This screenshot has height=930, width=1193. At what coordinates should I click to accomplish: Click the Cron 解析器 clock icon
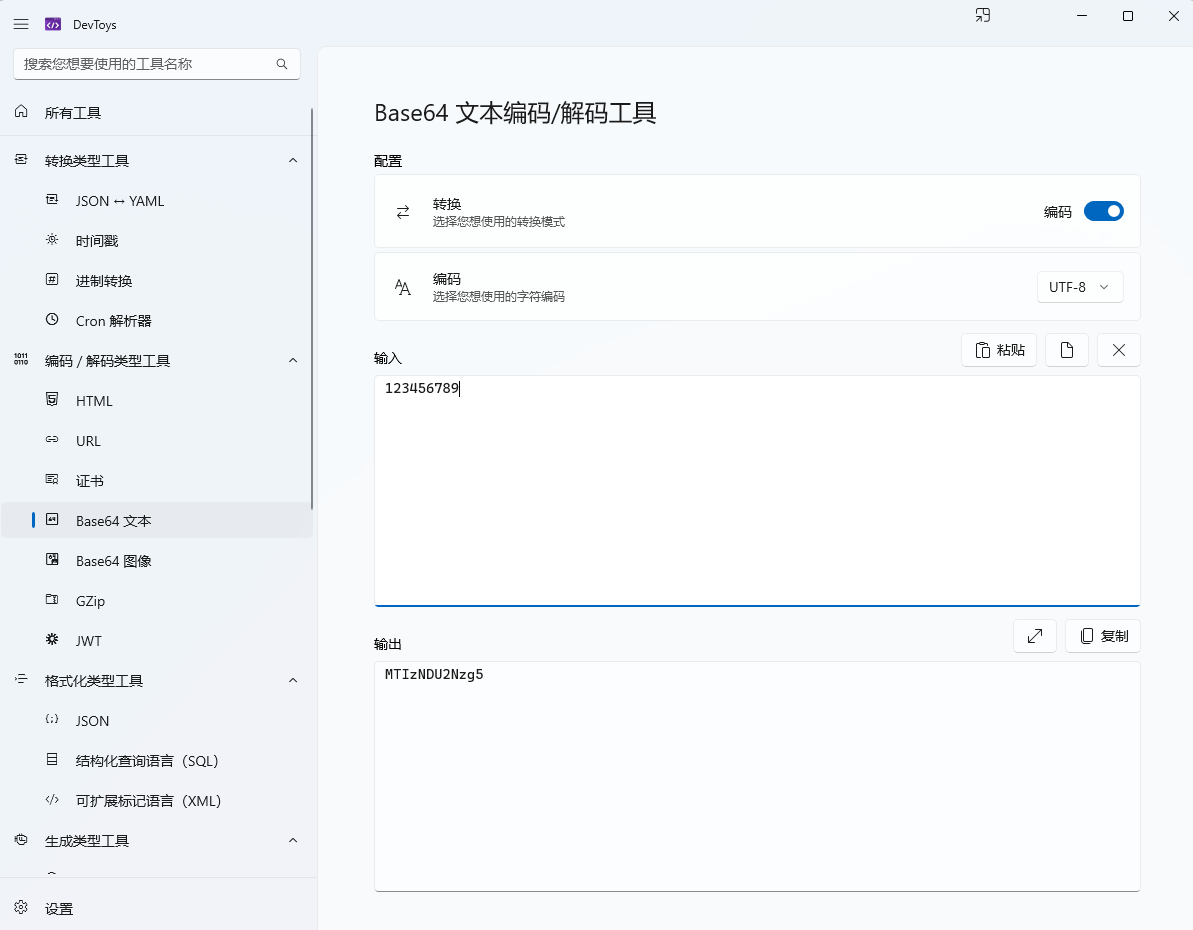click(52, 320)
